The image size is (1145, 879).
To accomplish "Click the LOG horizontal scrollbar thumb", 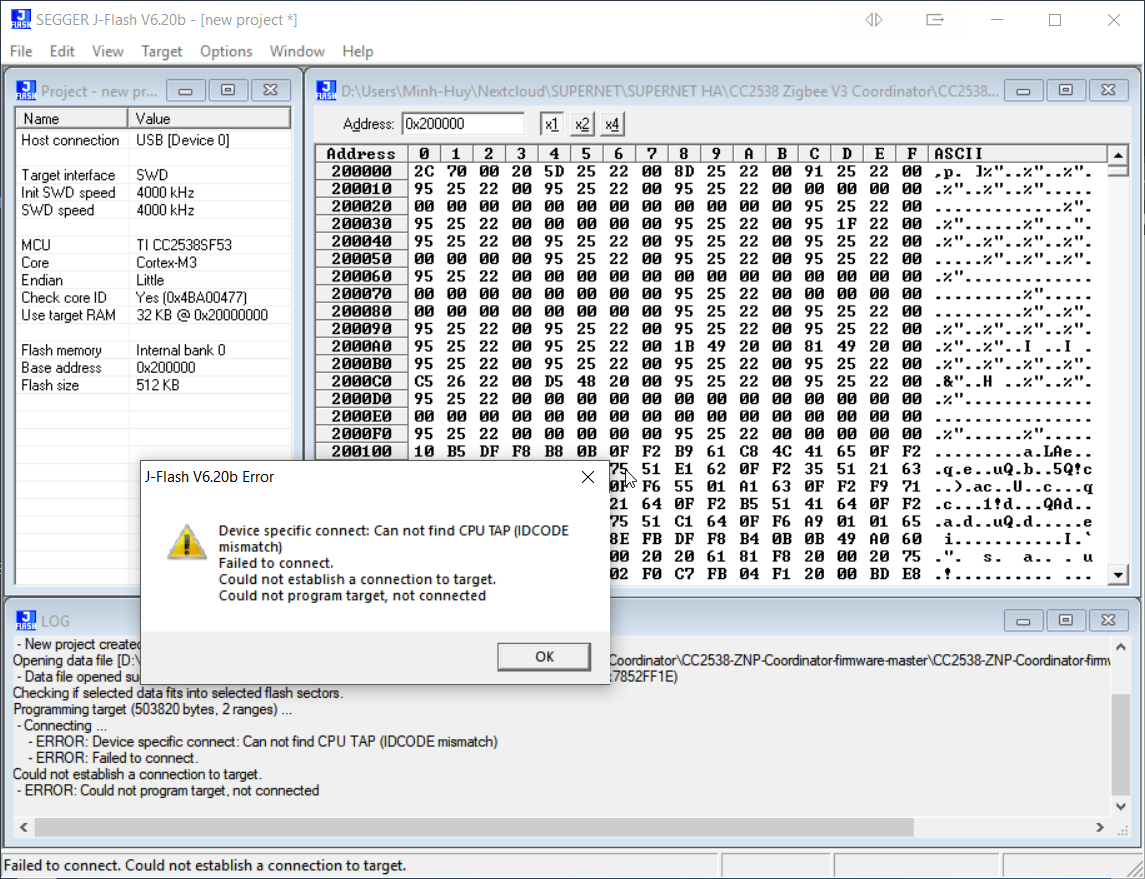I will click(x=474, y=827).
